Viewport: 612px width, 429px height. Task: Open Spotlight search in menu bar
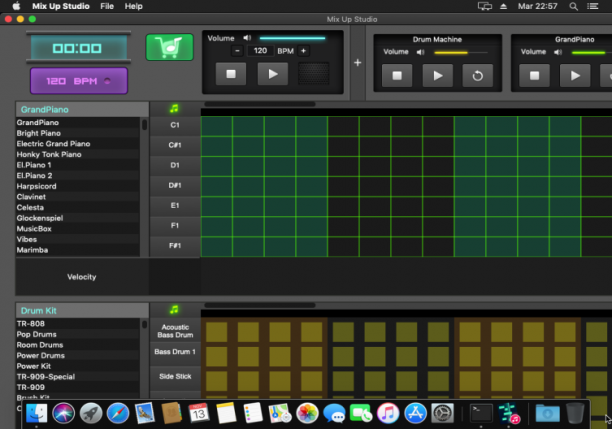point(573,6)
